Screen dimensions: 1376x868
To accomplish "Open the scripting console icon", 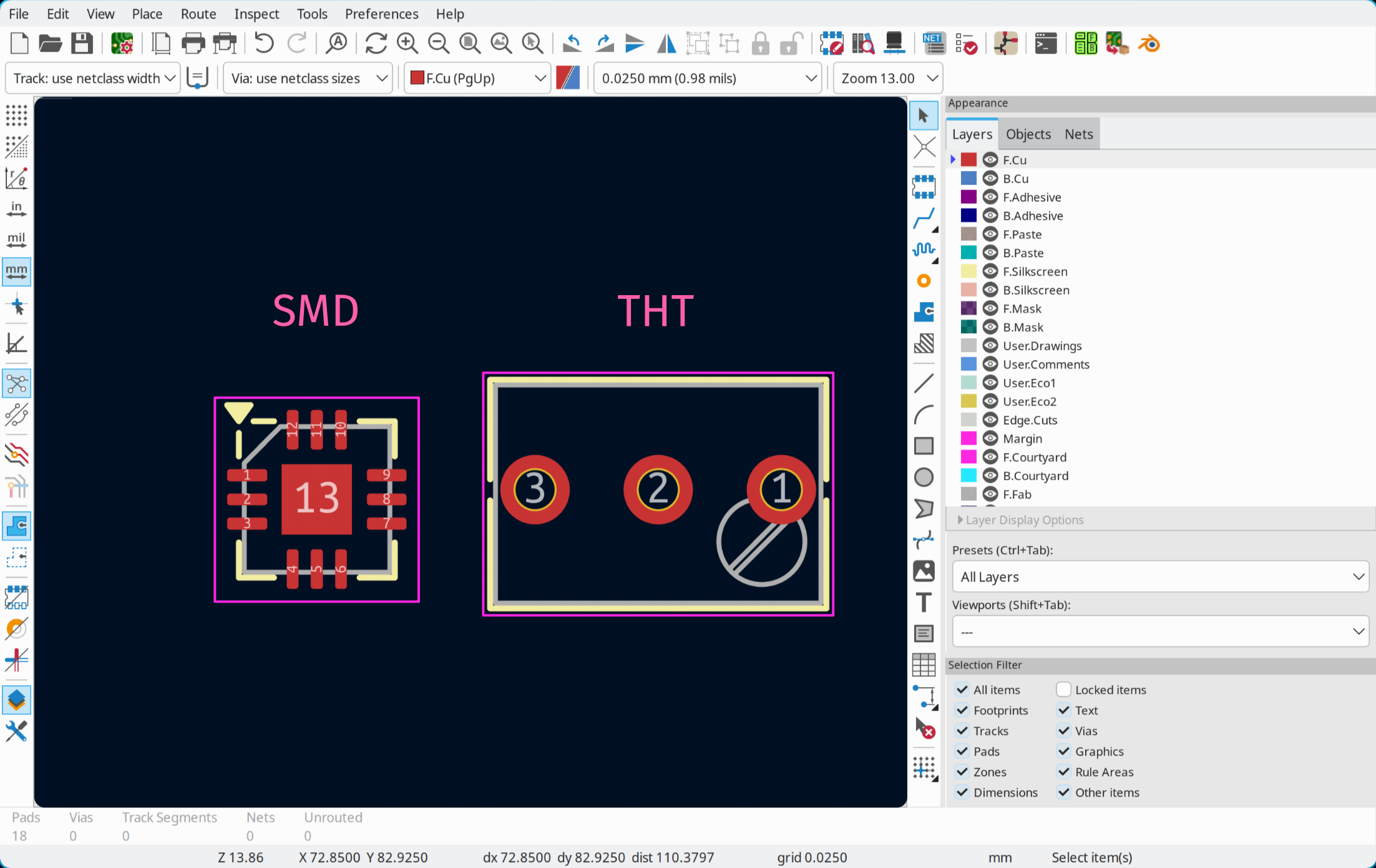I will (x=1045, y=44).
